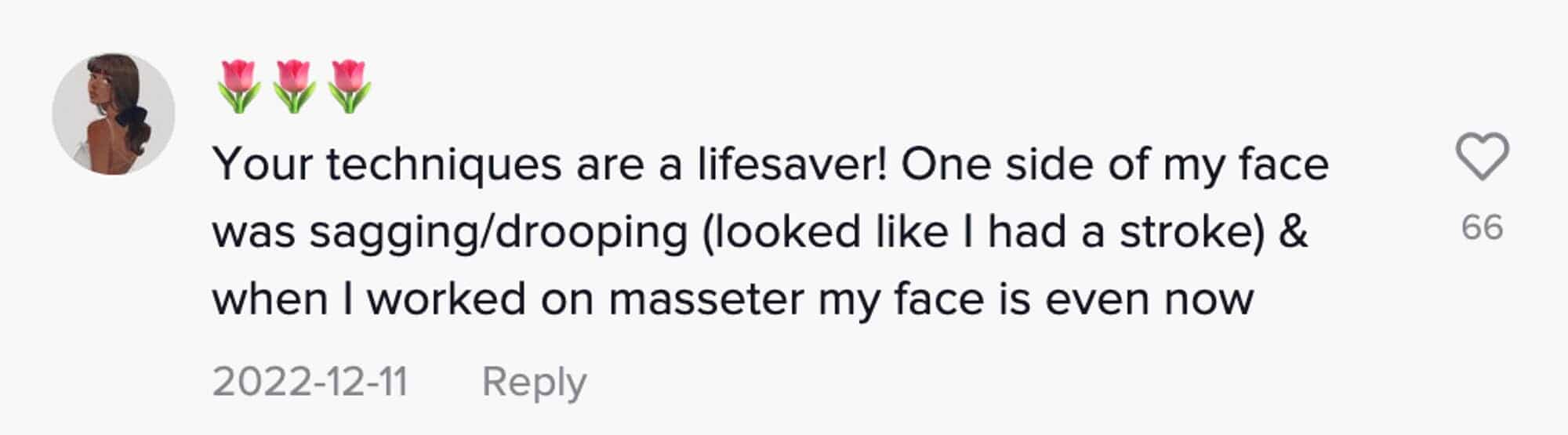Click the word "stroke)" in the comment
This screenshot has width=1568, height=435.
coord(1192,233)
